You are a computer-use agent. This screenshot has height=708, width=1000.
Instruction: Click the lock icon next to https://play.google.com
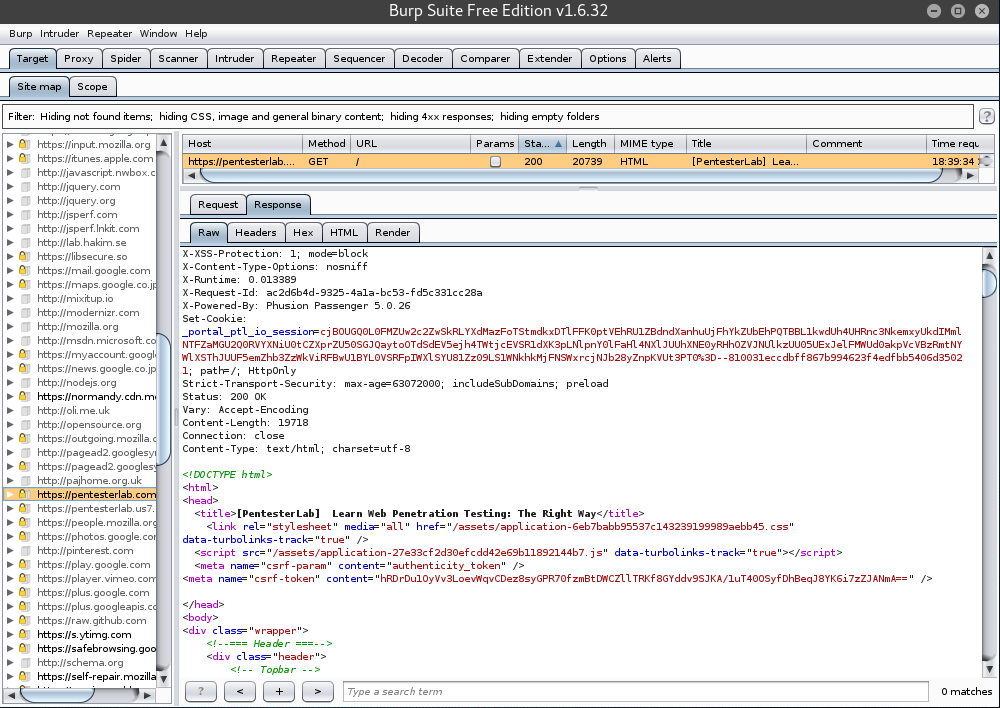[x=24, y=564]
